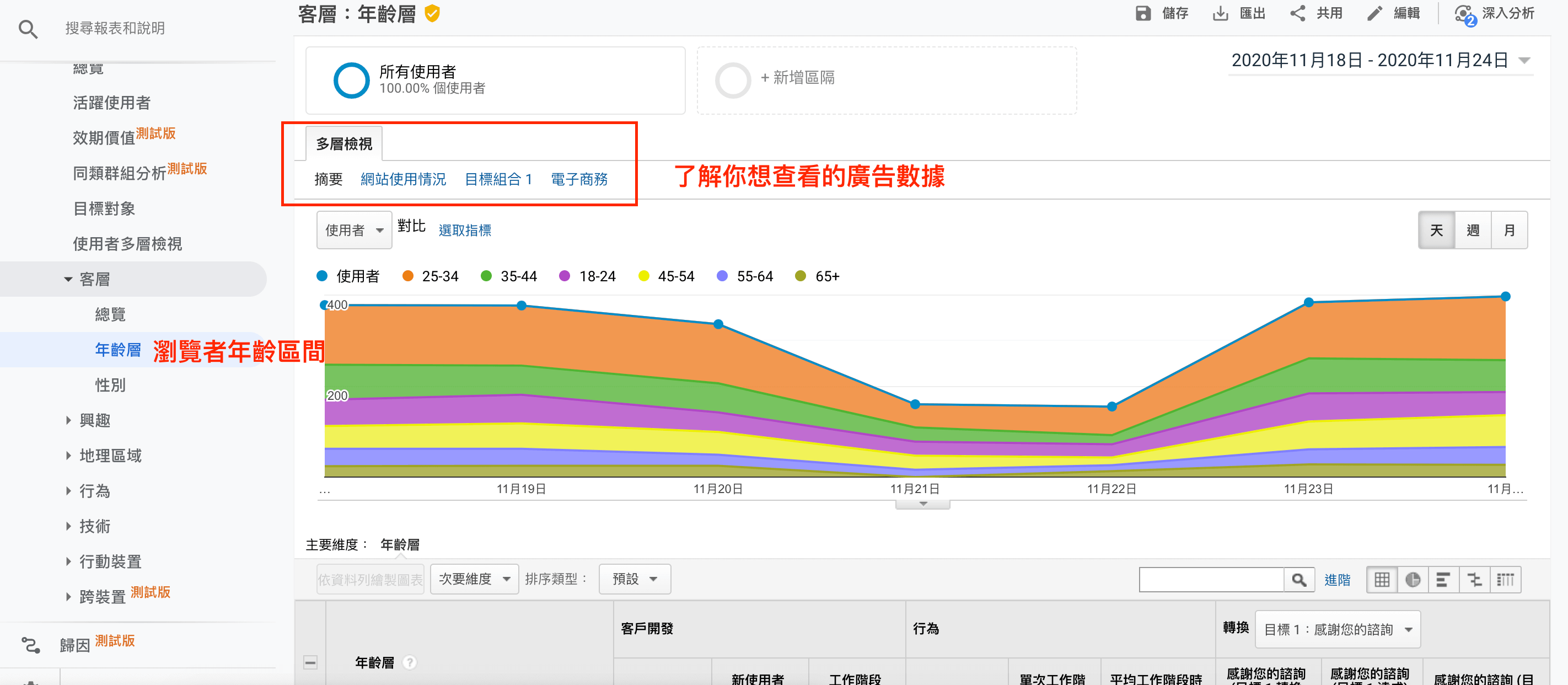Collapse the 客層 sidebar section
The height and width of the screenshot is (685, 1568).
click(68, 280)
